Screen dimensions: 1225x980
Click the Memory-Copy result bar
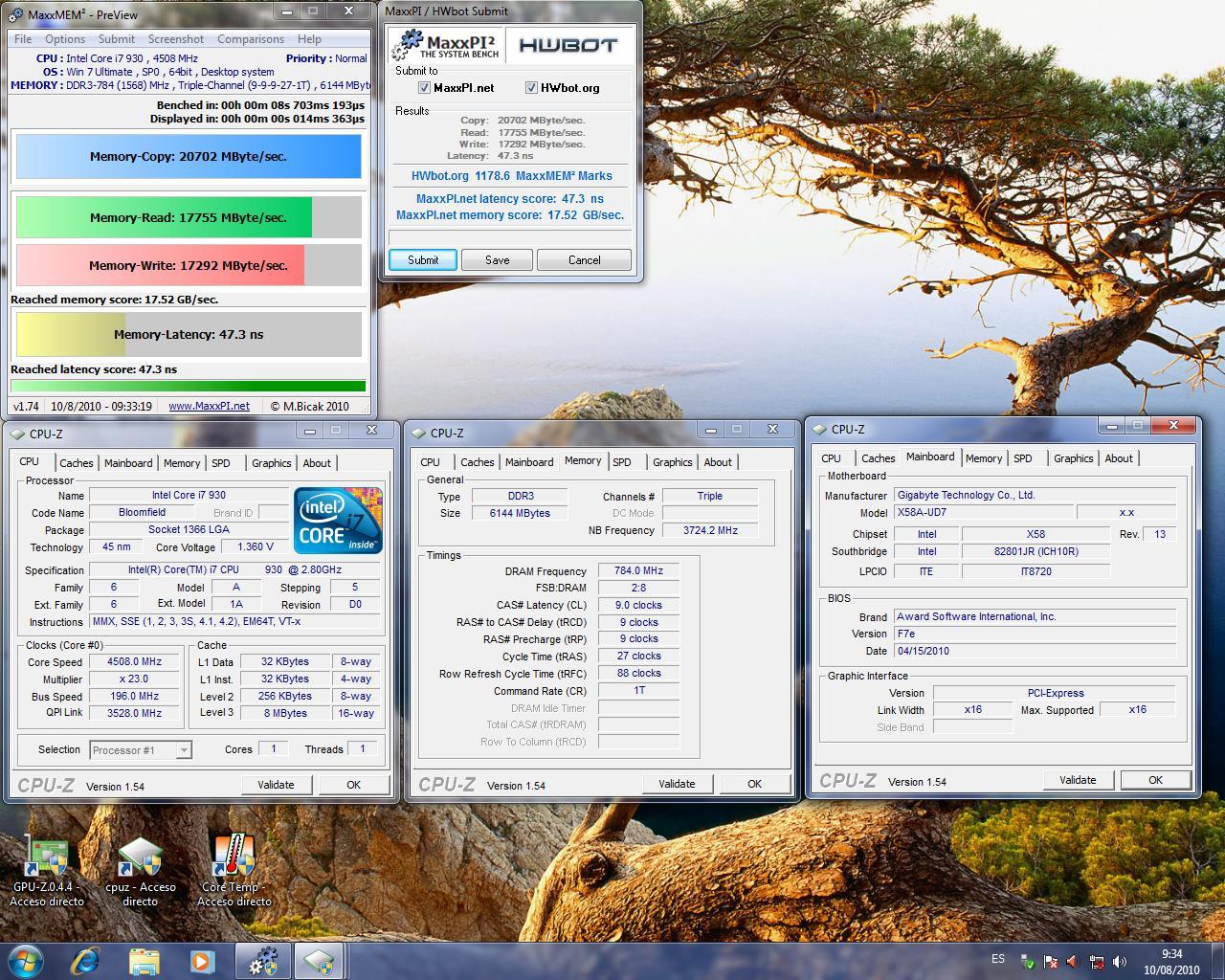coord(189,156)
